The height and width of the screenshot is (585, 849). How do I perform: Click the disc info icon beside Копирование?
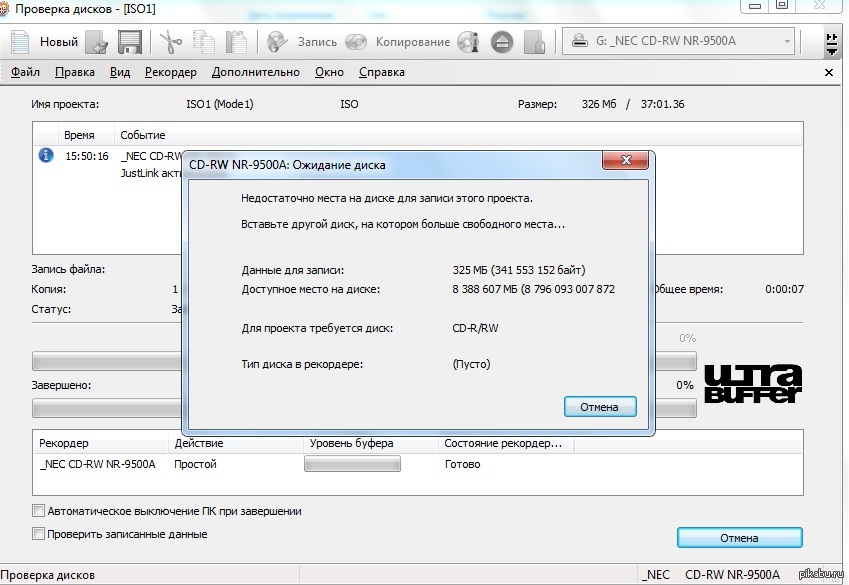click(x=468, y=42)
